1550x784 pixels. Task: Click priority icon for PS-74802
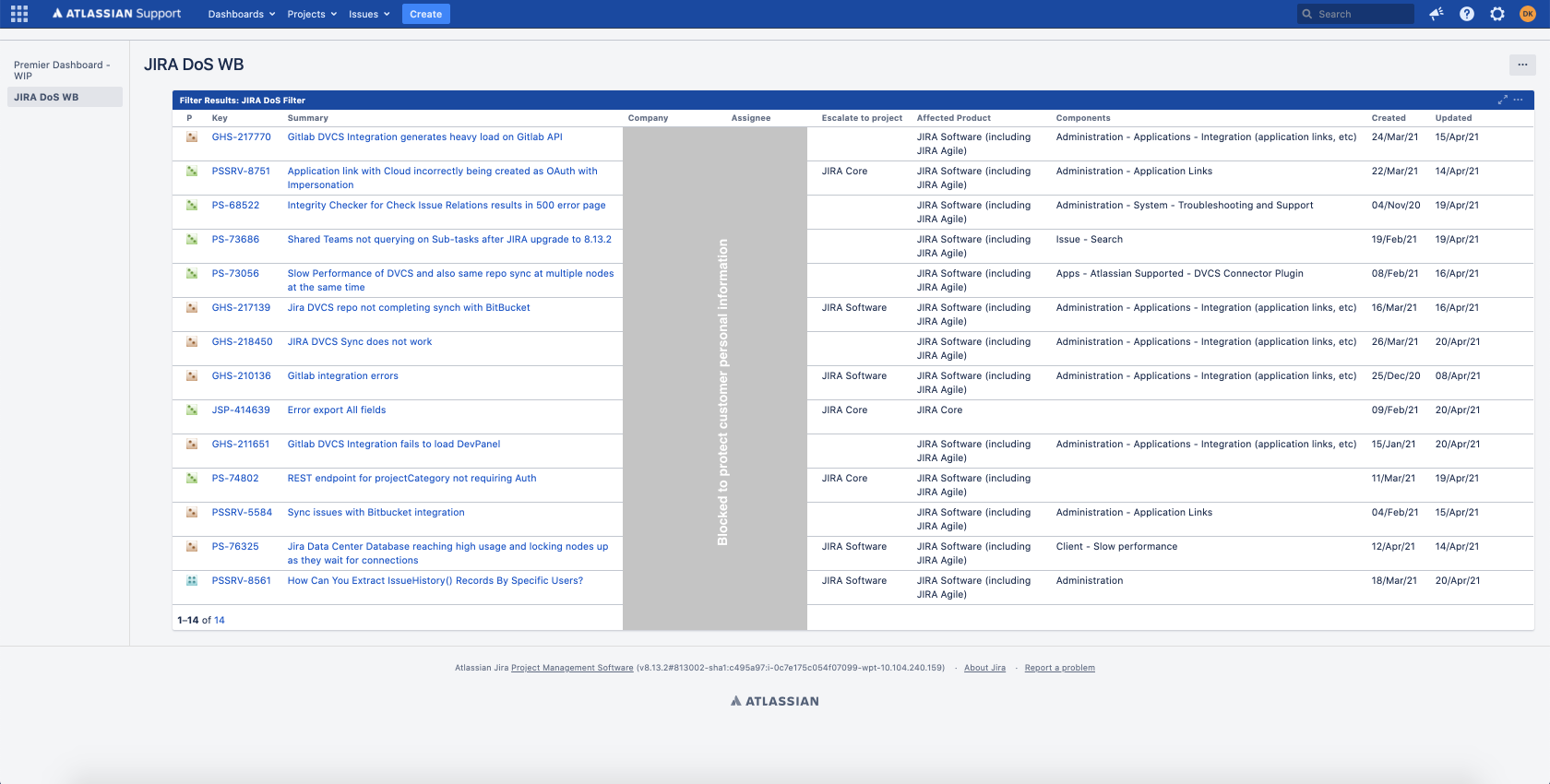pyautogui.click(x=192, y=479)
